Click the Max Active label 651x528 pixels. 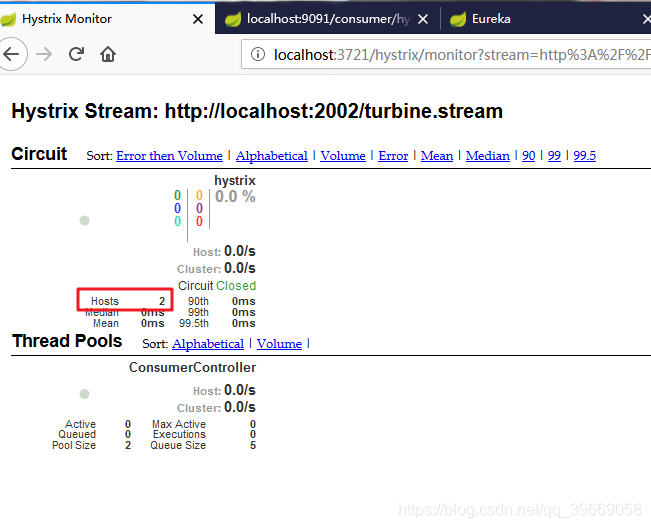[x=179, y=424]
